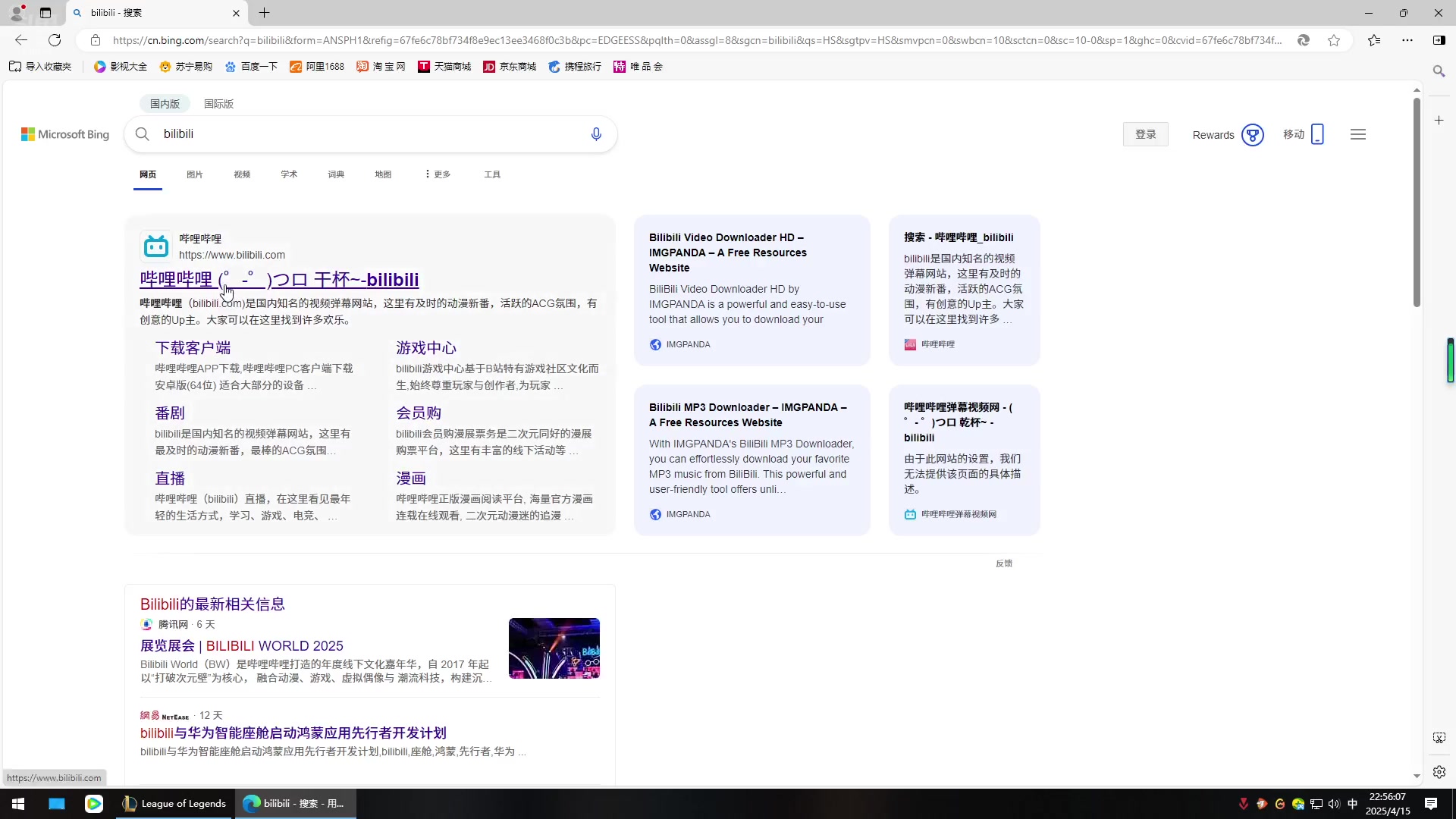Open the browser screenshot tool icon

(x=1439, y=738)
